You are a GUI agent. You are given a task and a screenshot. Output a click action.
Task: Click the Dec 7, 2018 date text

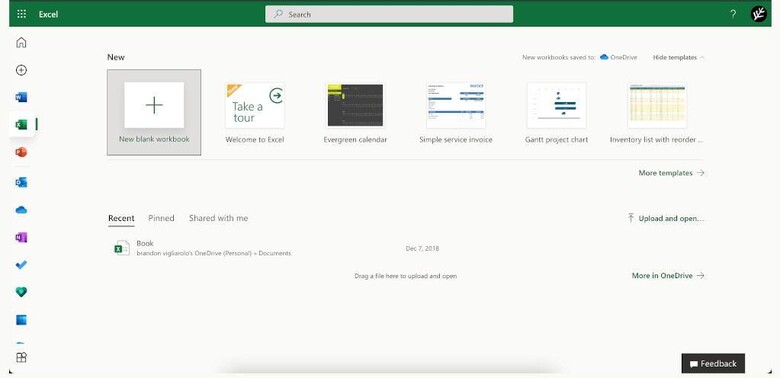point(422,248)
